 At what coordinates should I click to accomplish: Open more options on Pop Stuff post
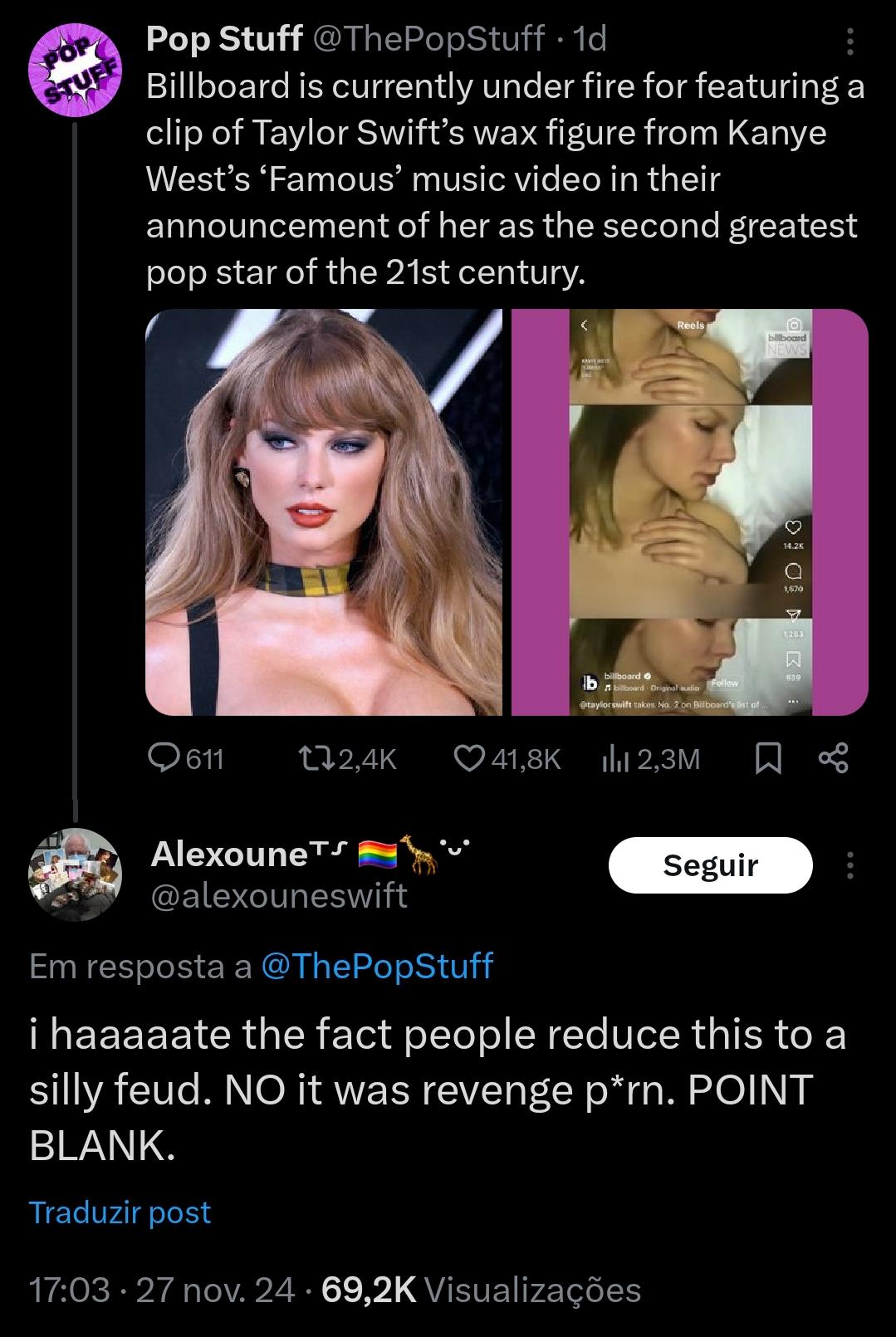[849, 40]
